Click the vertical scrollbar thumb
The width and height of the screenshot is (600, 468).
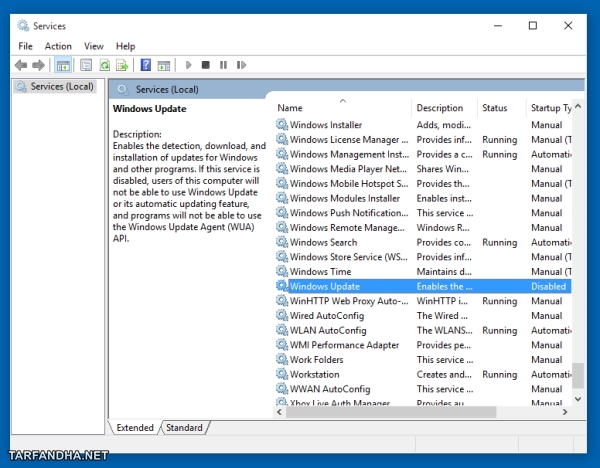(578, 376)
